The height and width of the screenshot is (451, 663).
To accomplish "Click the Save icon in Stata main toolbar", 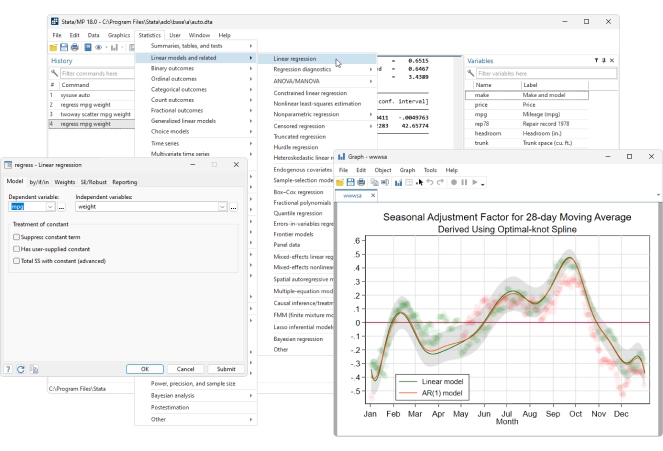I will 63,47.
